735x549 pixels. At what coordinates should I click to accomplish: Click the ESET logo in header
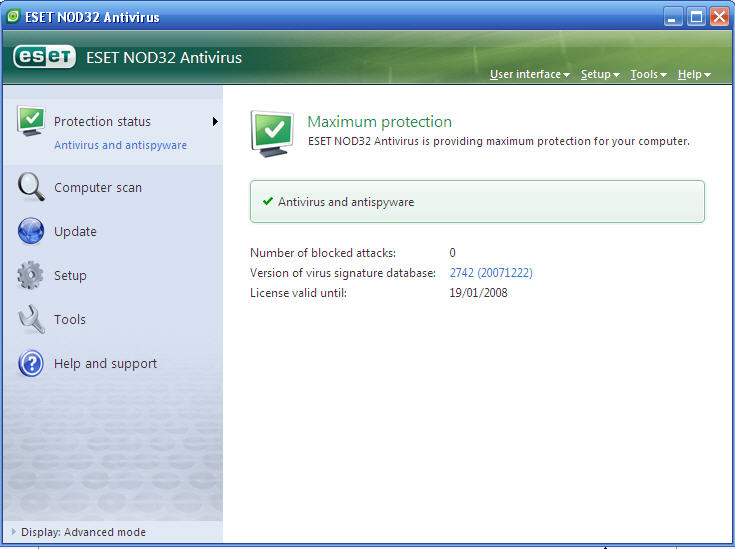(45, 57)
